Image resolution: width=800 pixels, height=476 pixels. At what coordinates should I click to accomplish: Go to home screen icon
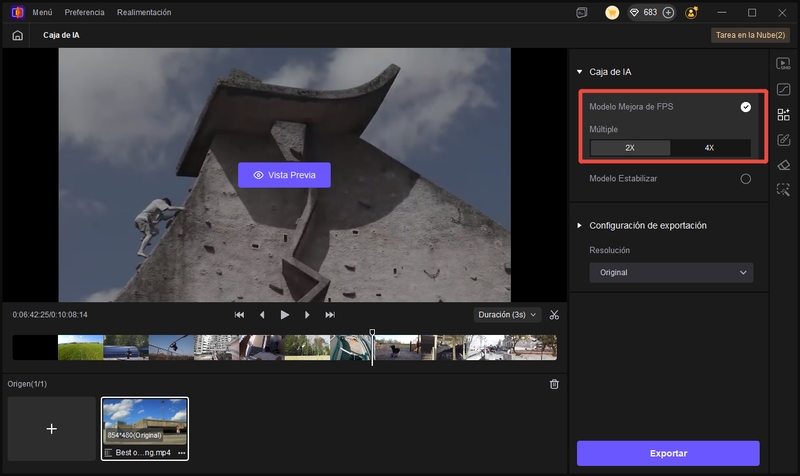click(x=17, y=35)
